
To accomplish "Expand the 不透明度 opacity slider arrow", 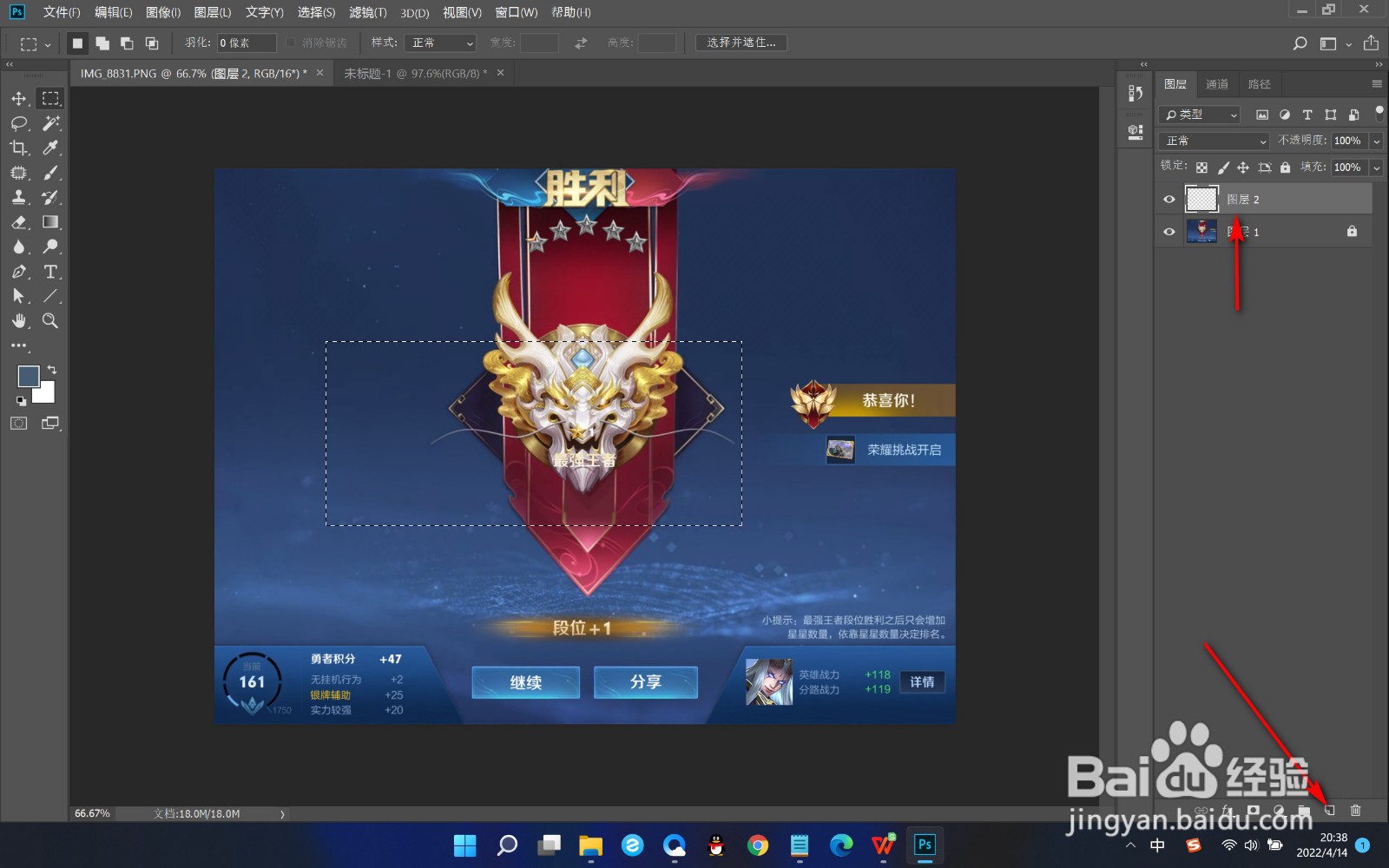I will (x=1376, y=141).
